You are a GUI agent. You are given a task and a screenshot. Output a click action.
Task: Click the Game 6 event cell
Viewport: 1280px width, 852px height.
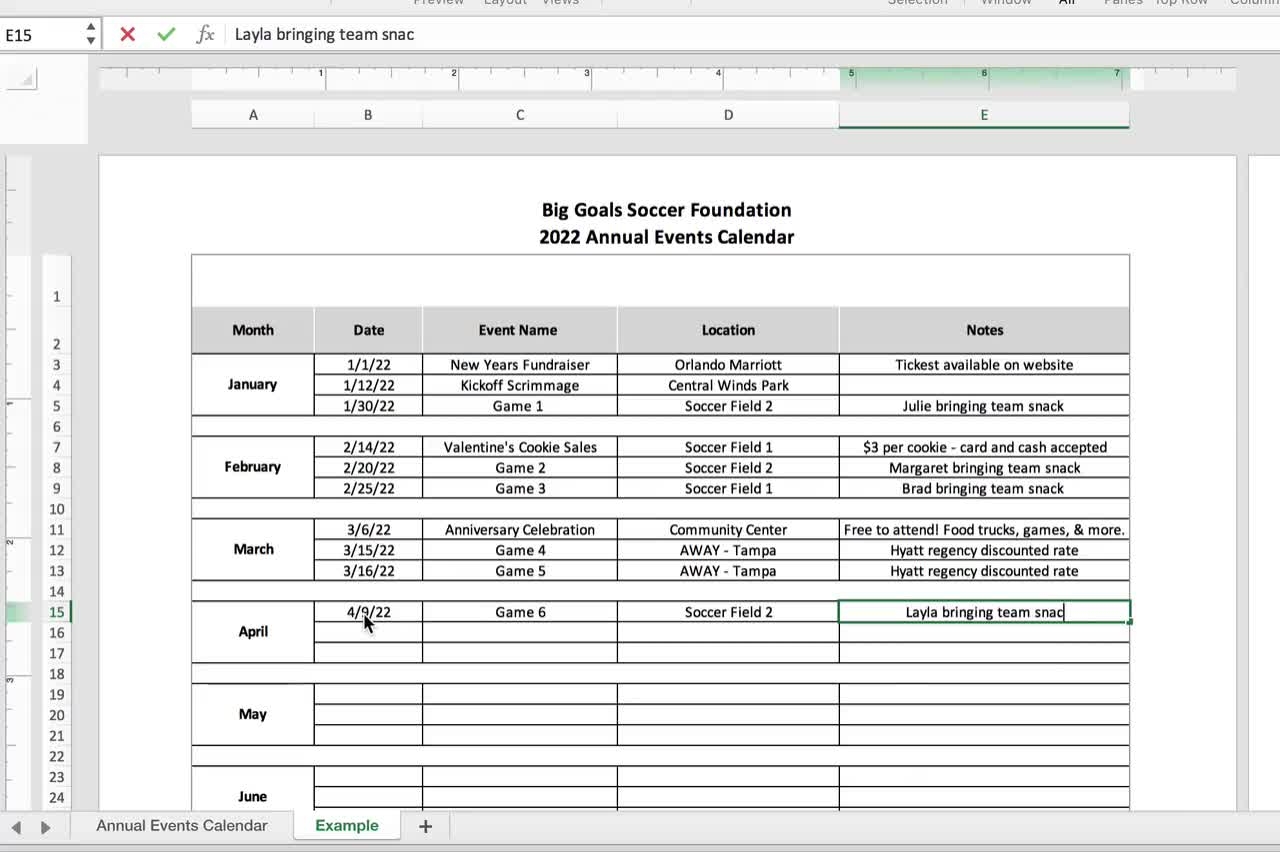[x=520, y=612]
